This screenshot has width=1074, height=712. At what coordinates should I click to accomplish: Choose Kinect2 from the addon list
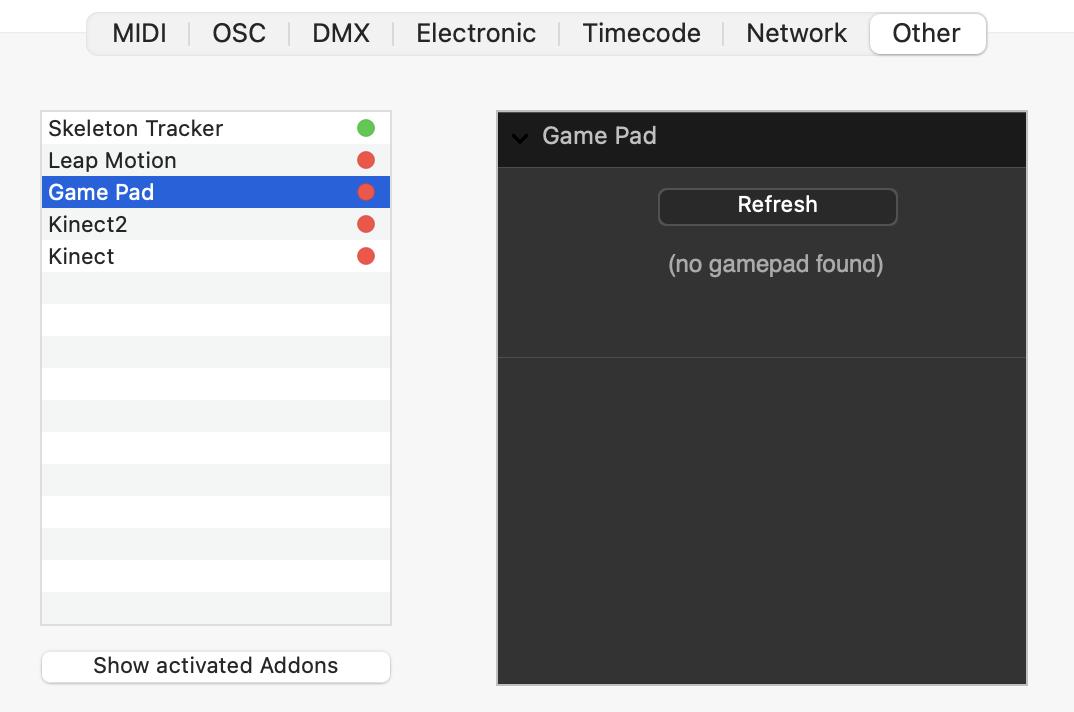click(x=88, y=224)
